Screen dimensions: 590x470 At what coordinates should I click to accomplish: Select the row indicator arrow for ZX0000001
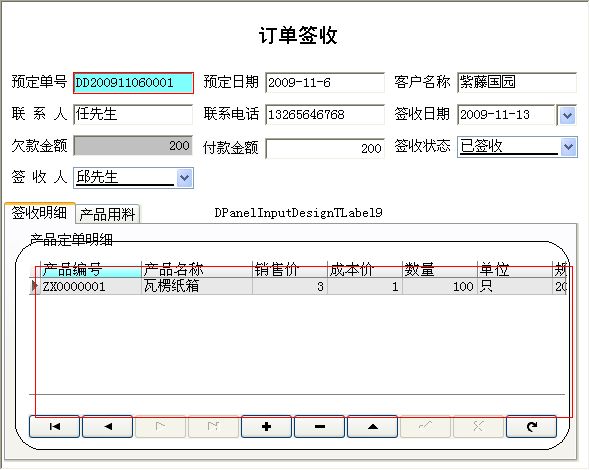point(35,286)
